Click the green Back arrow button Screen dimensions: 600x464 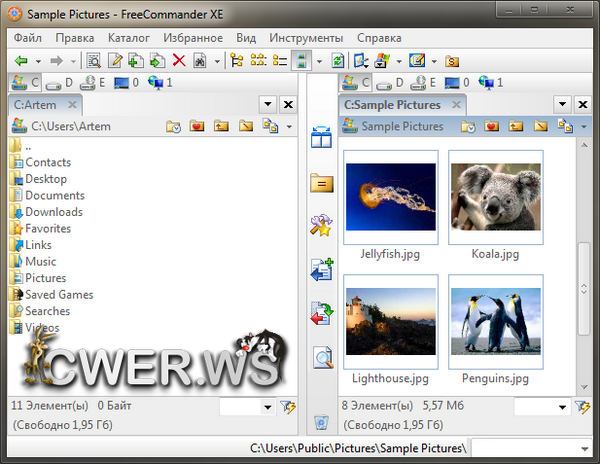coord(20,61)
